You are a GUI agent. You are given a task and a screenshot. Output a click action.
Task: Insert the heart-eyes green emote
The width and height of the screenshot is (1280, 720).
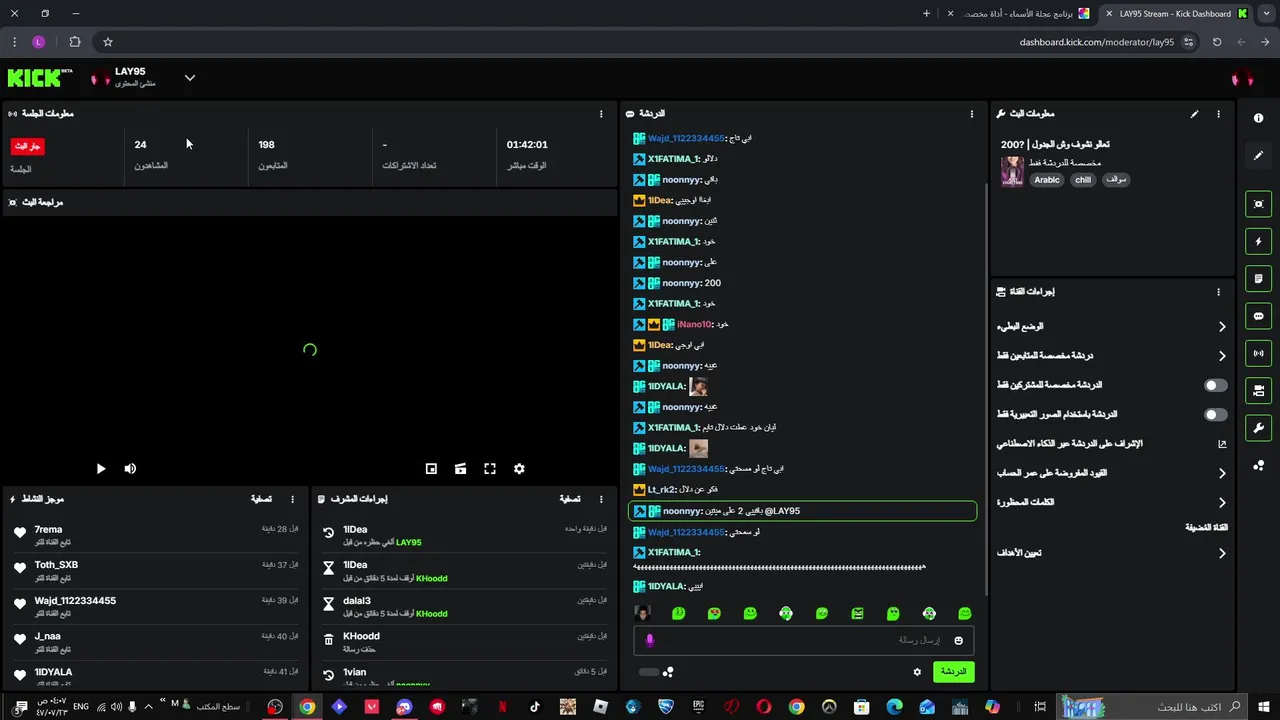pyautogui.click(x=714, y=614)
